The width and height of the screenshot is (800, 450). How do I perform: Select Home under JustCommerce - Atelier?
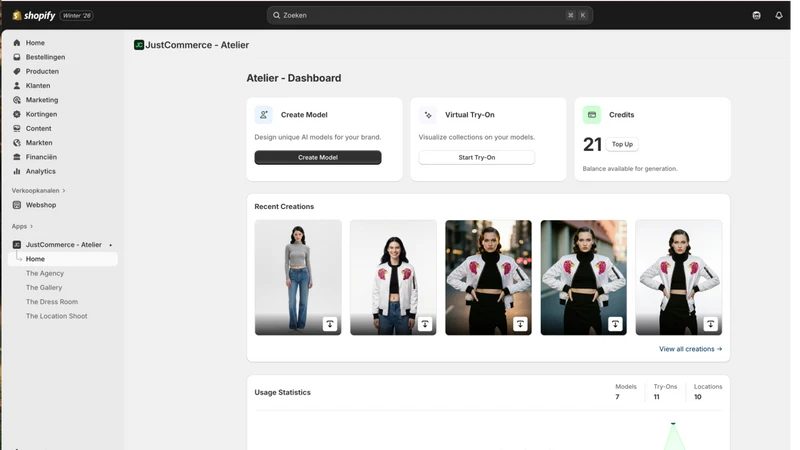[x=63, y=259]
